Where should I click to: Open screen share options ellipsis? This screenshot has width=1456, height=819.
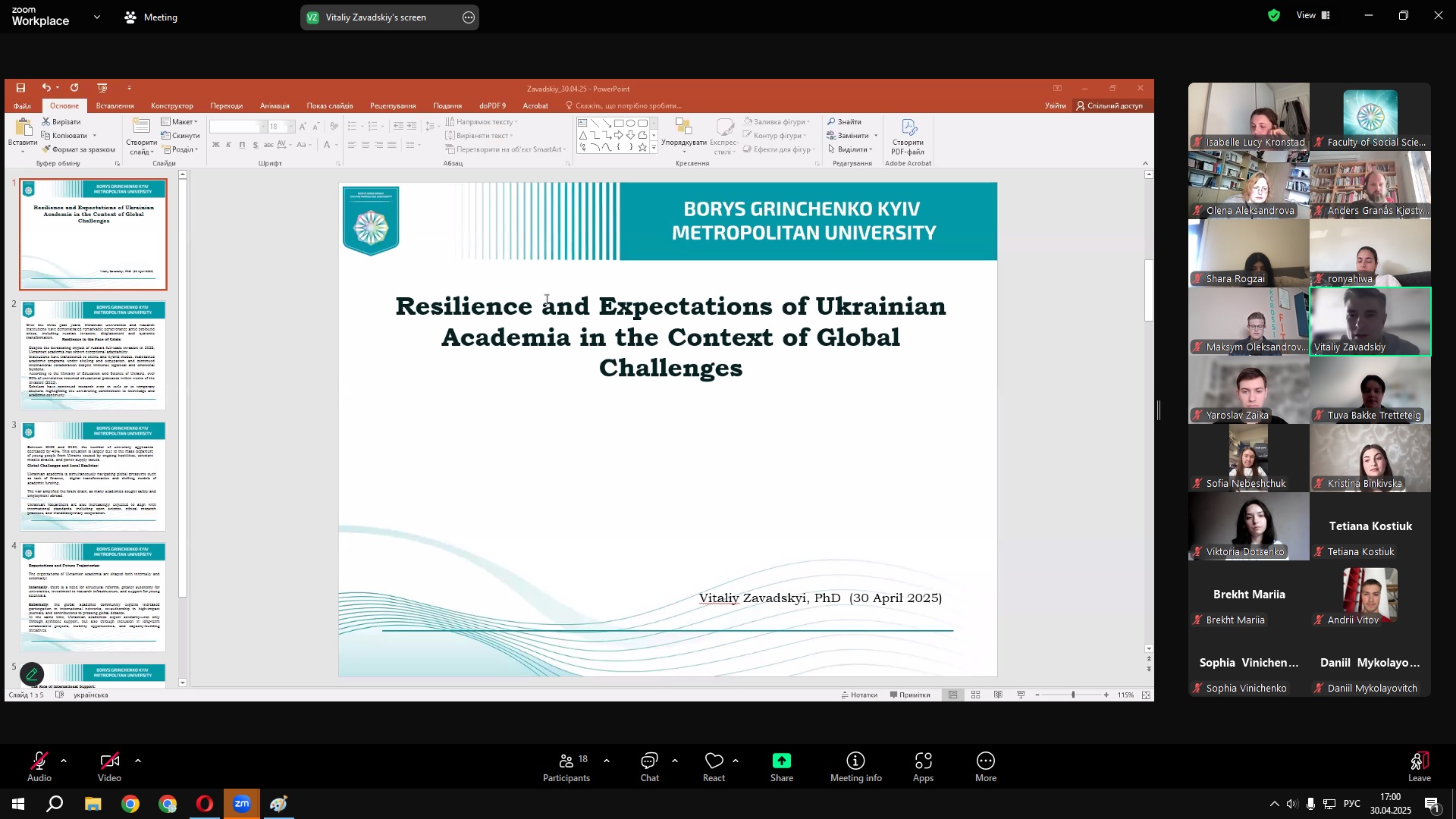tap(469, 17)
